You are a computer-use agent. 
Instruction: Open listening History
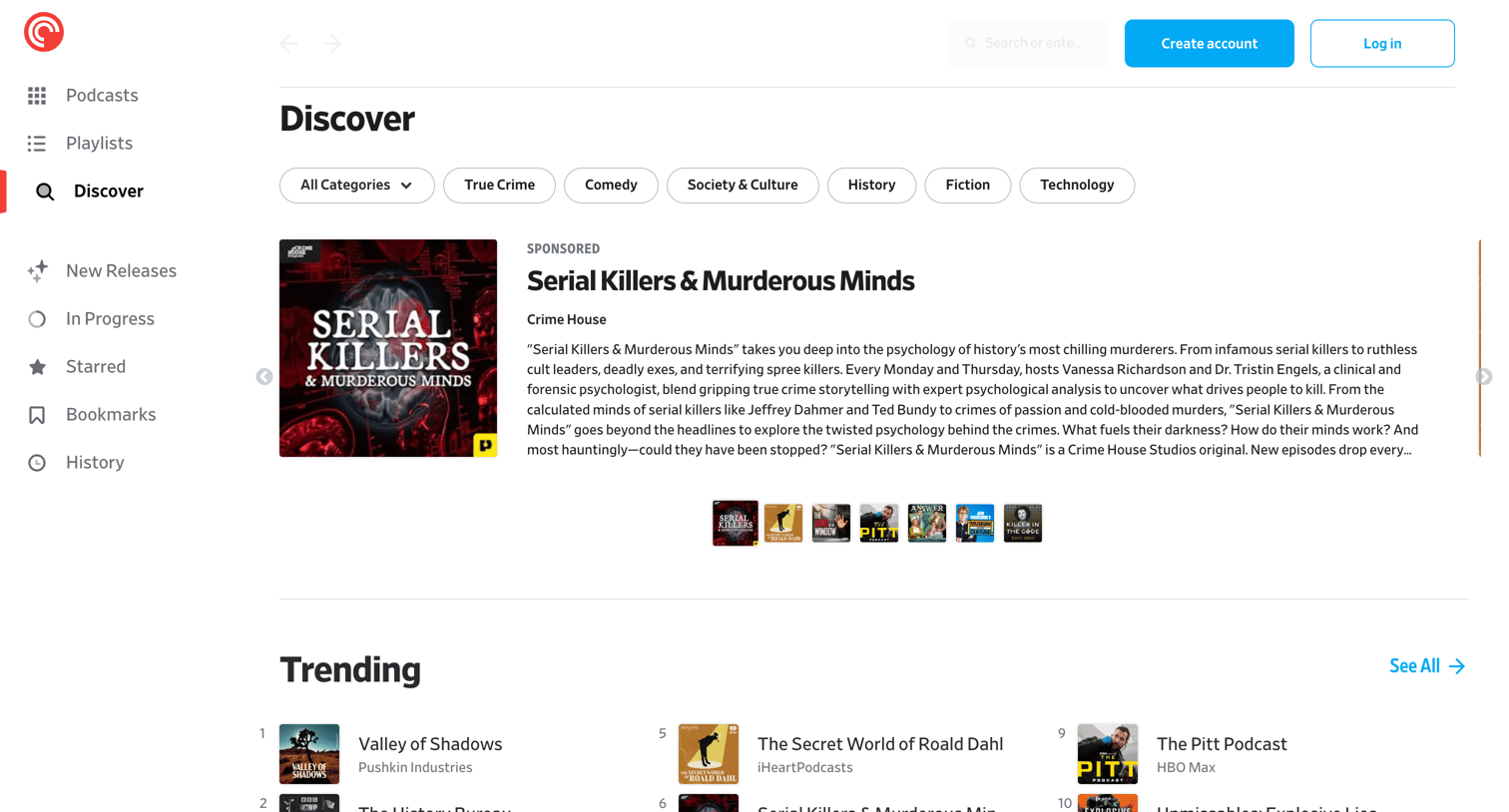point(95,463)
